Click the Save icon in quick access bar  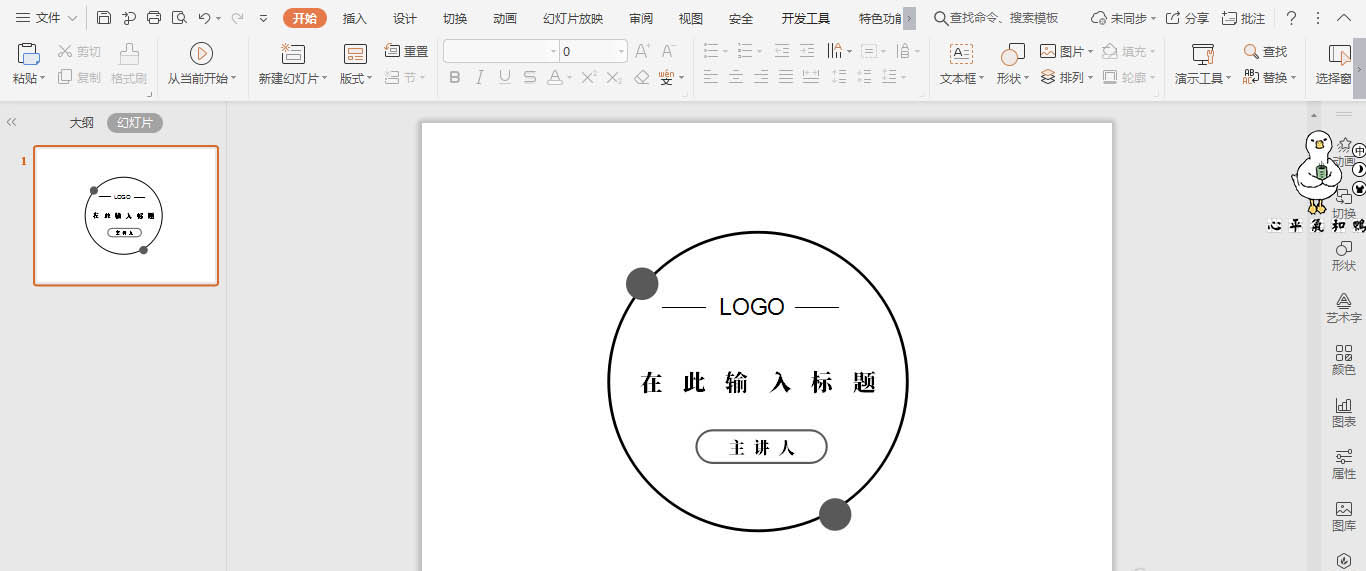(x=104, y=18)
